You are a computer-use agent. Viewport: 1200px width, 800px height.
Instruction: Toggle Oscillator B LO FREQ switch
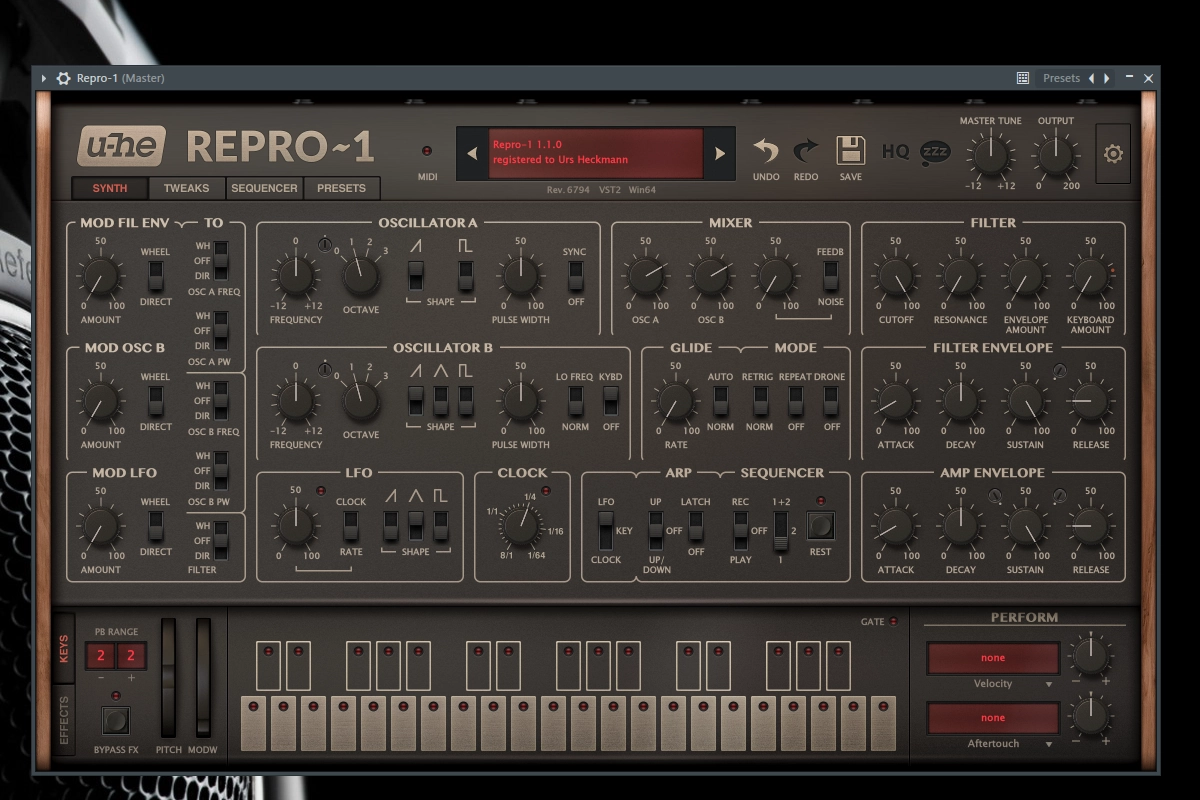click(x=575, y=400)
